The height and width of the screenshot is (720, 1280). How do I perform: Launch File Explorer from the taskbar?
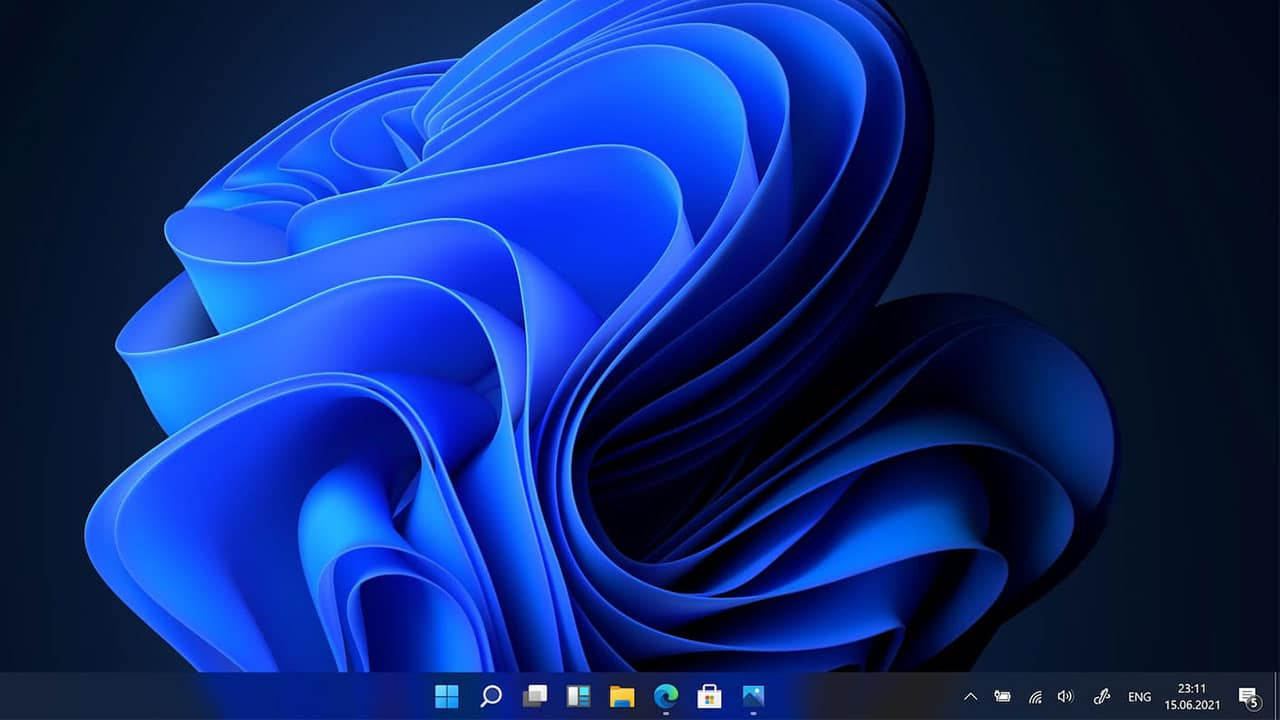tap(620, 695)
